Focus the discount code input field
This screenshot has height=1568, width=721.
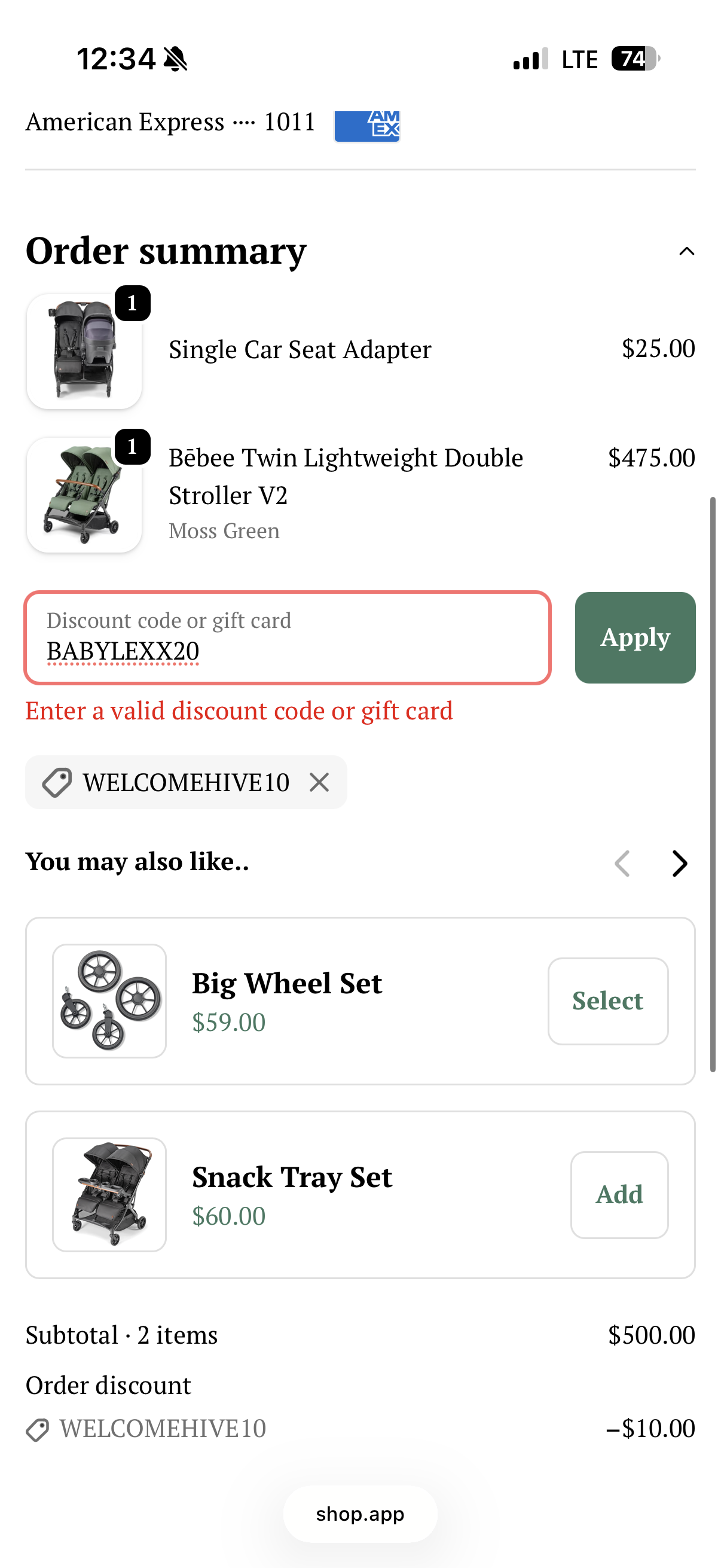point(287,637)
